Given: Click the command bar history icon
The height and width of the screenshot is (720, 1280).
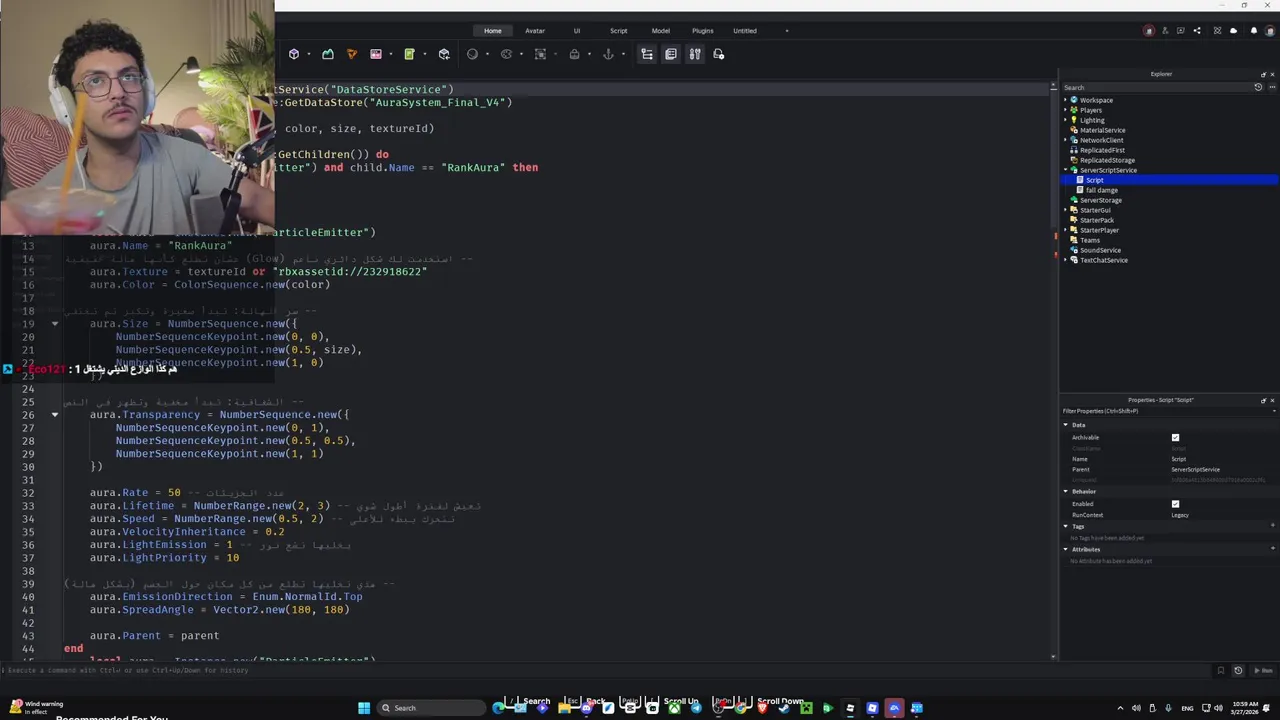Looking at the screenshot, I should click(x=1238, y=670).
